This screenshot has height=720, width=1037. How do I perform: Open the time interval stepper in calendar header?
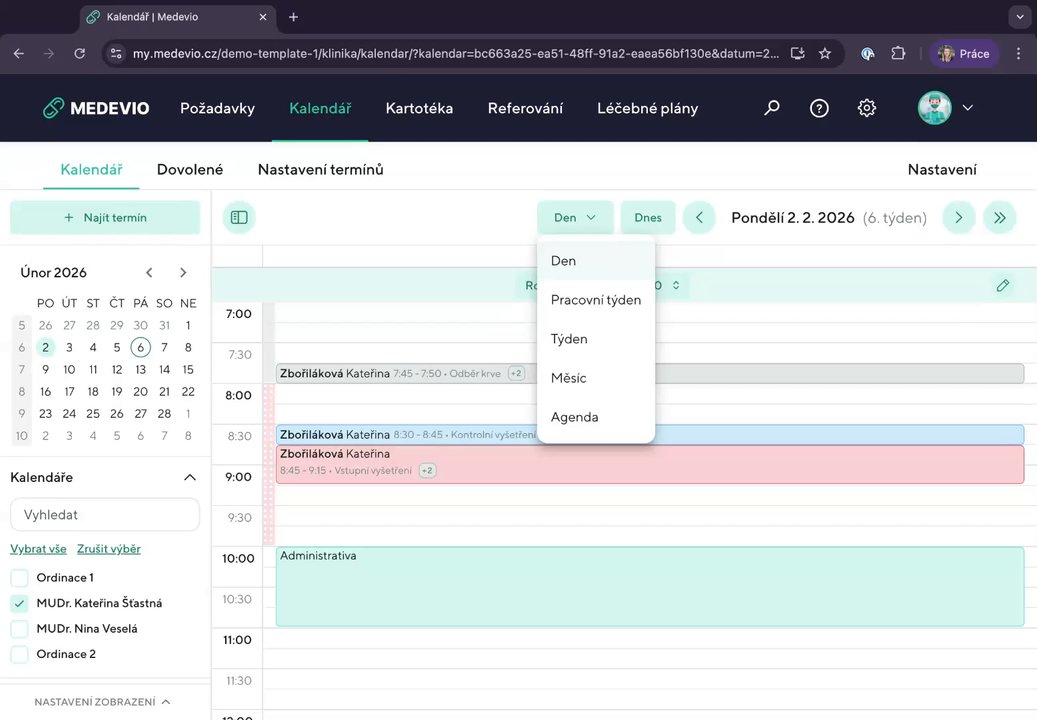pos(676,285)
